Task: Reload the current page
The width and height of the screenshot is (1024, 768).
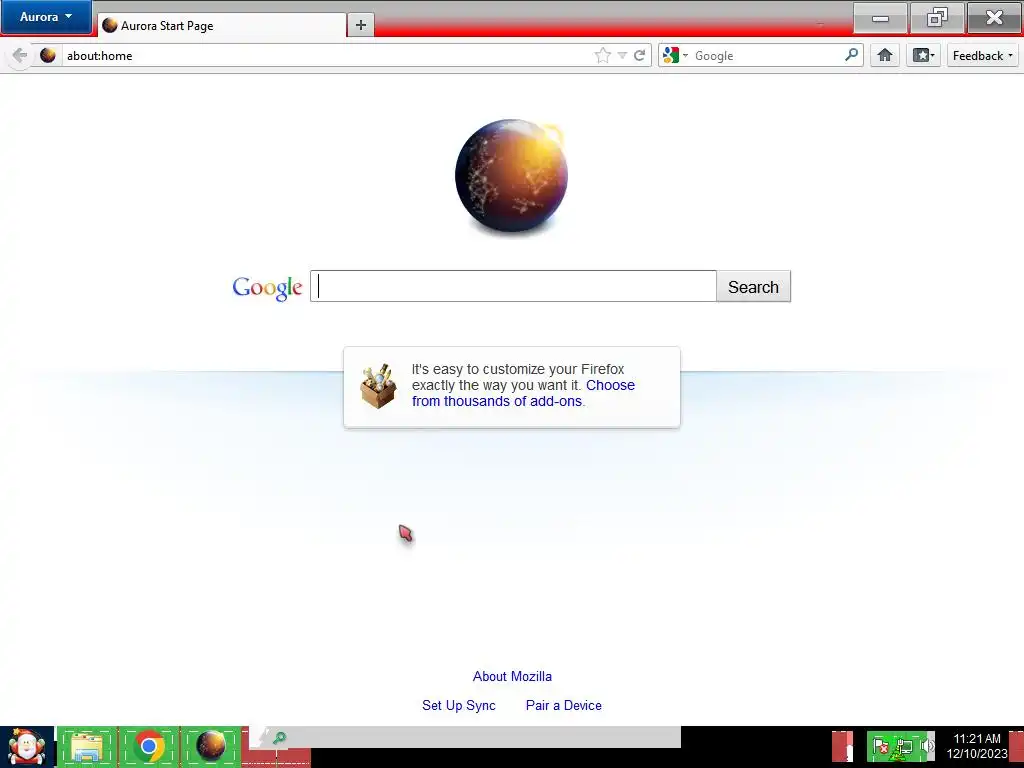Action: coord(640,56)
